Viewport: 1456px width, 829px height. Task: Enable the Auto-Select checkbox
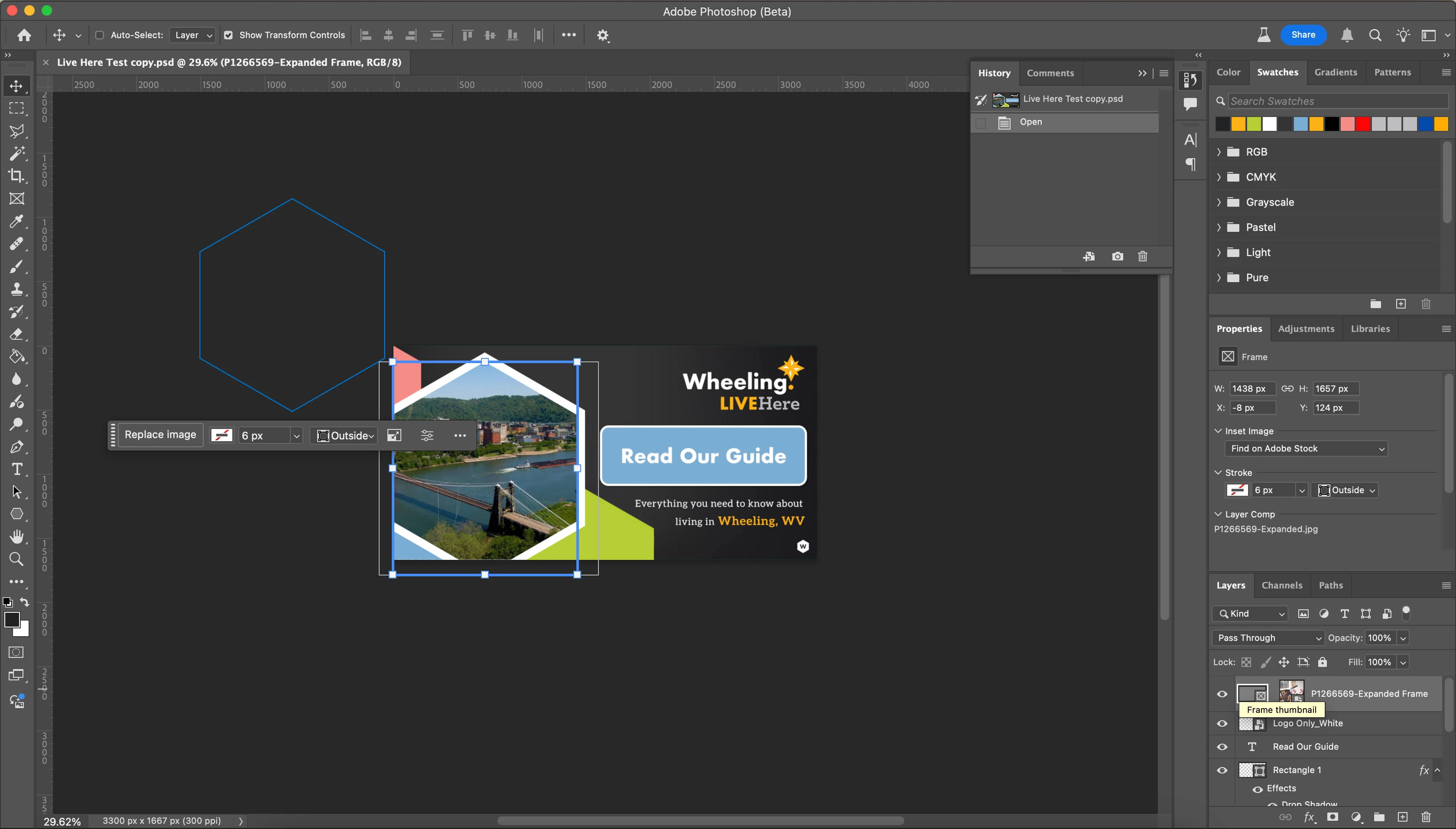[100, 35]
